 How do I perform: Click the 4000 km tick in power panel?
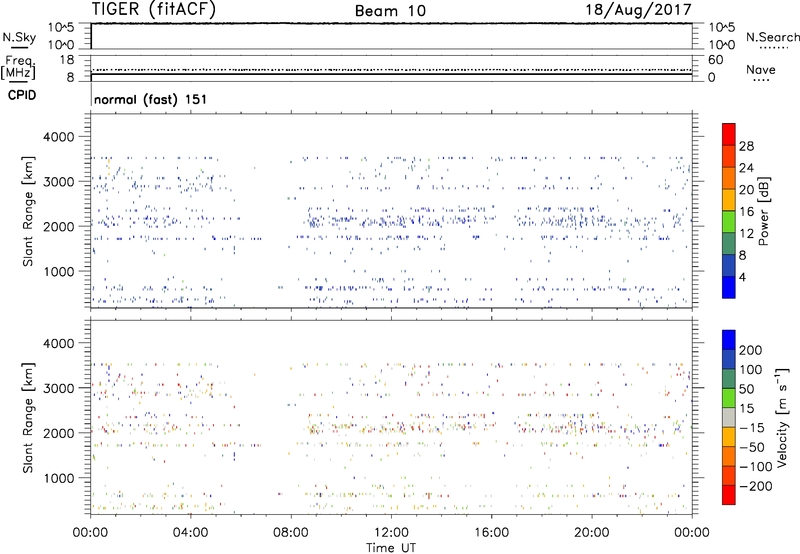tap(59, 137)
